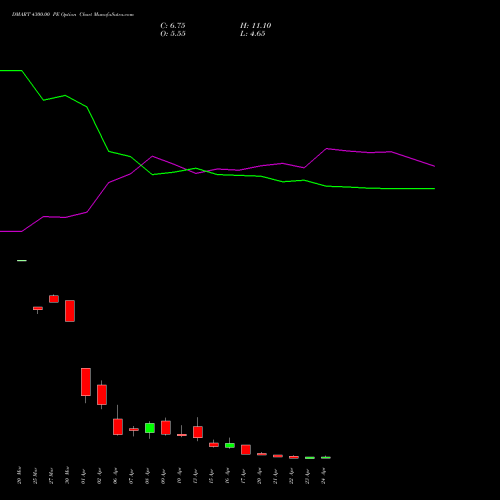This screenshot has width=500, height=500.
Task: Click the '20 Mar' date label
Action: (x=19, y=475)
